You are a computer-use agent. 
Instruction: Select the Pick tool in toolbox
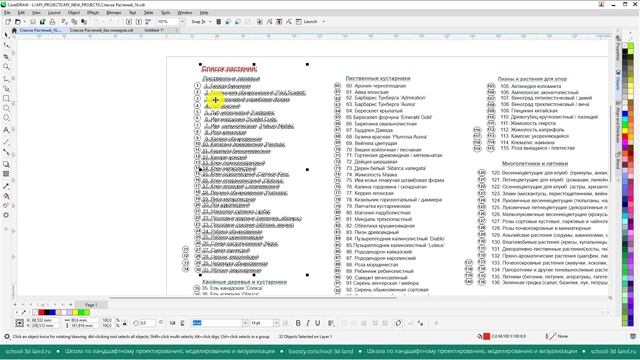coord(6,36)
